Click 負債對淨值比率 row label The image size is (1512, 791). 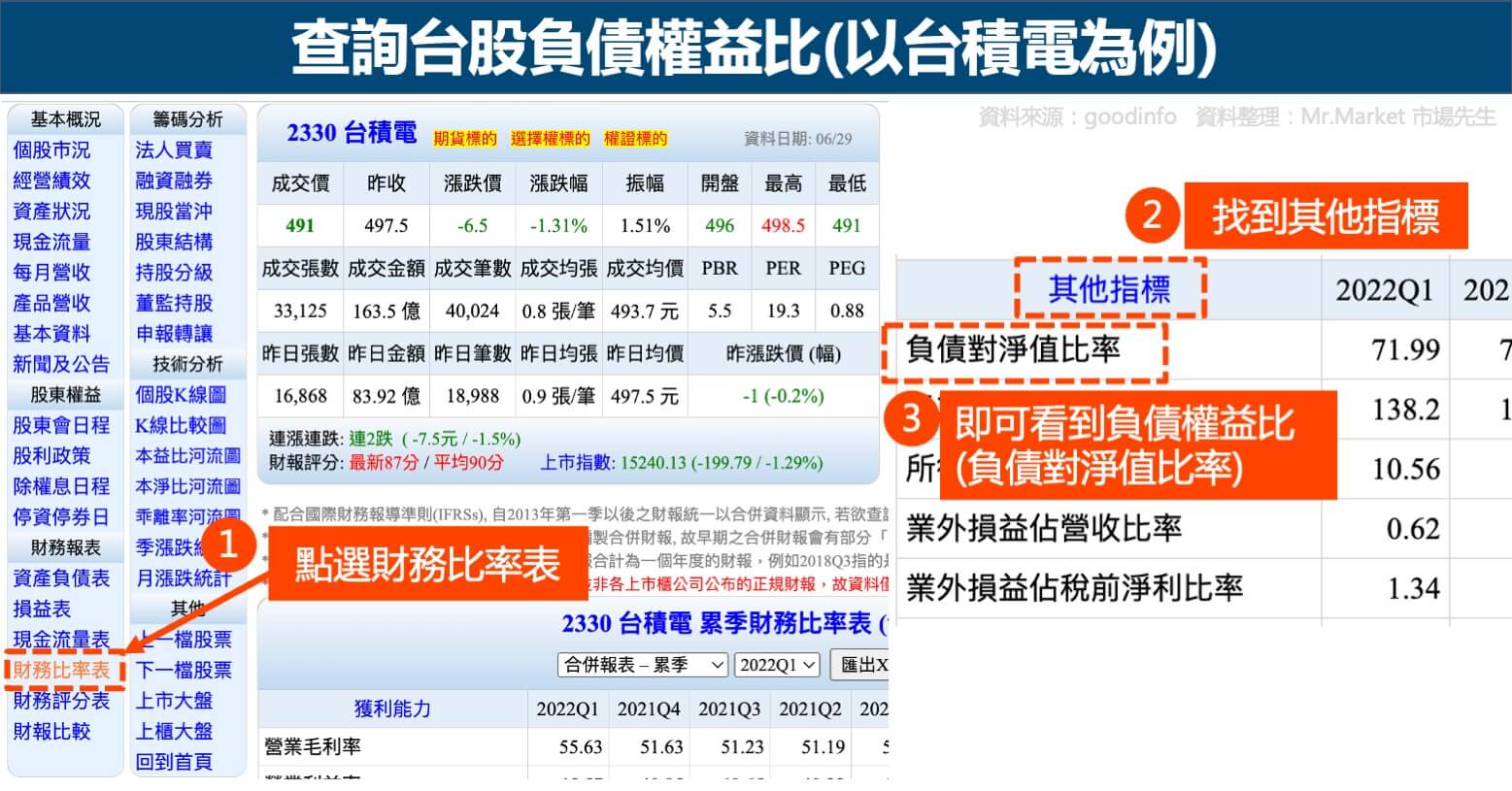(1013, 349)
